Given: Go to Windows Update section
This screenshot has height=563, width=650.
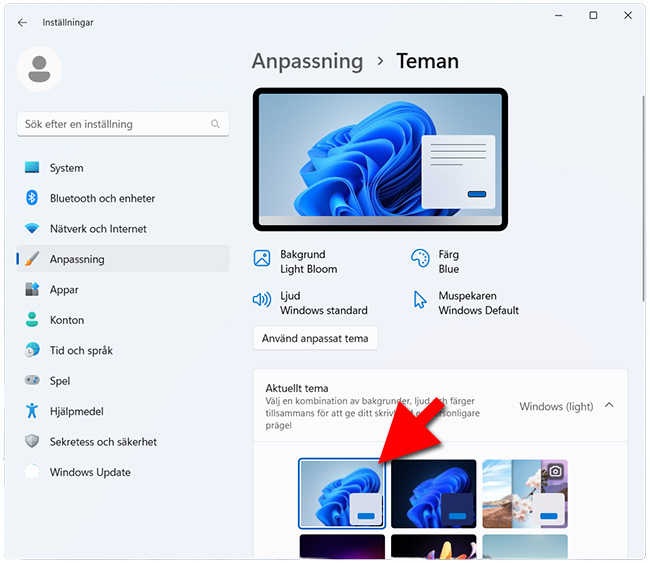Looking at the screenshot, I should pyautogui.click(x=90, y=472).
